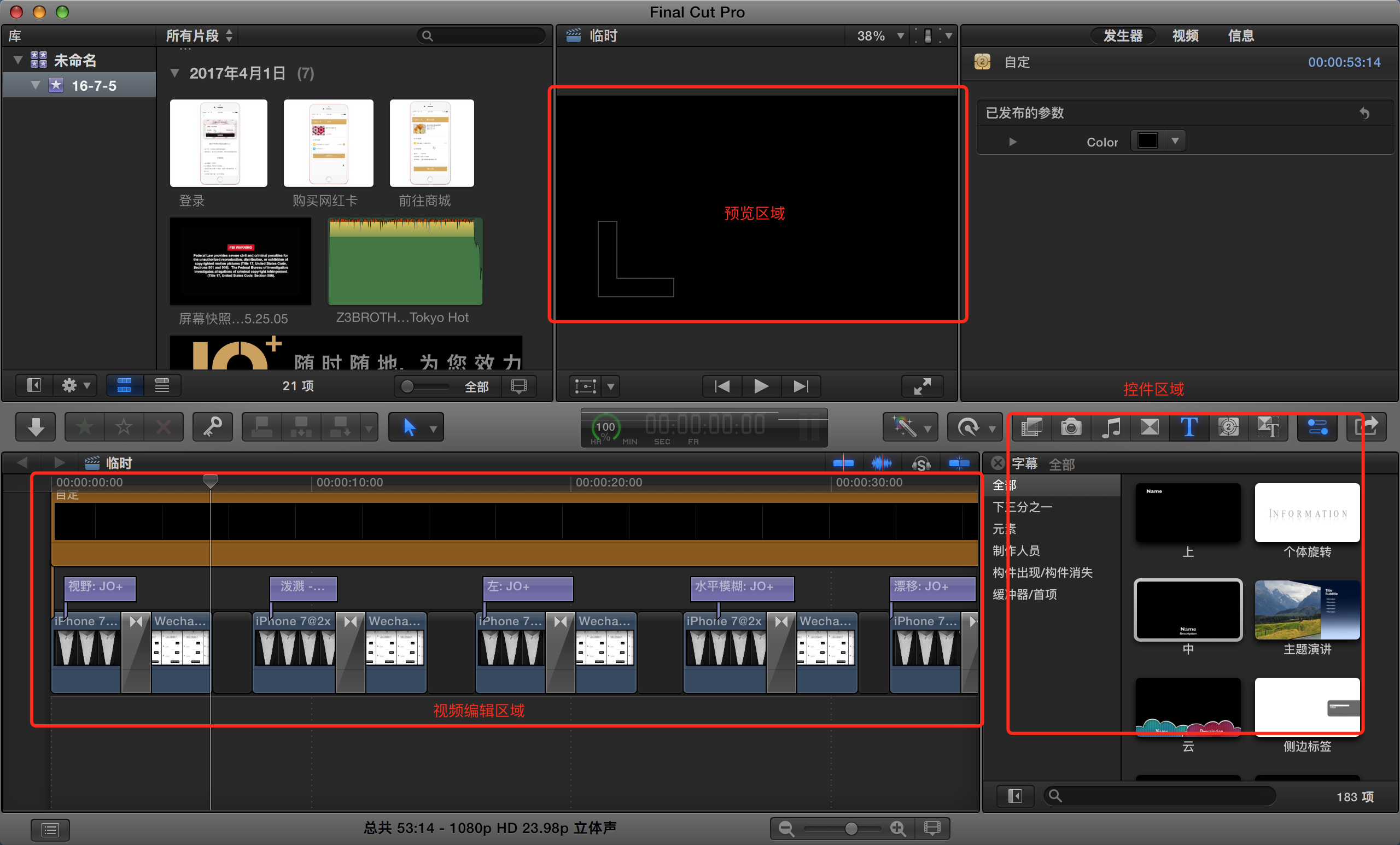The width and height of the screenshot is (1400, 845).
Task: Click the Share export button
Action: tap(1367, 427)
